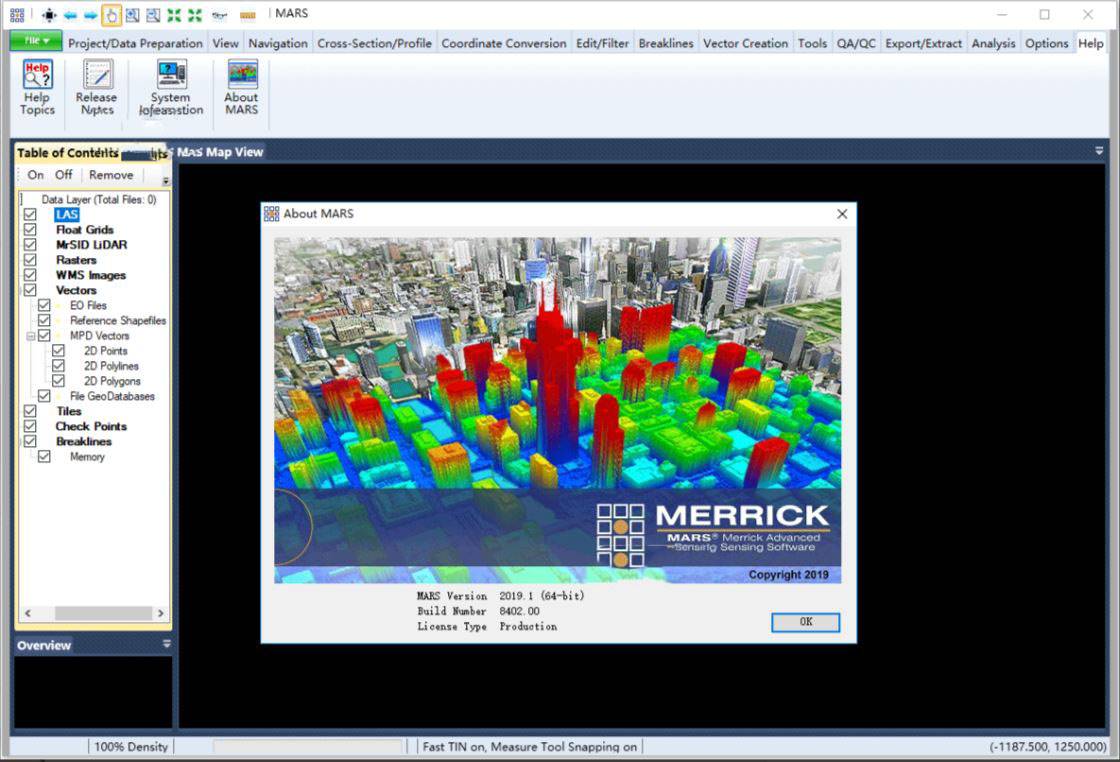1120x762 pixels.
Task: Click the first green zoom extents icon
Action: tap(174, 14)
